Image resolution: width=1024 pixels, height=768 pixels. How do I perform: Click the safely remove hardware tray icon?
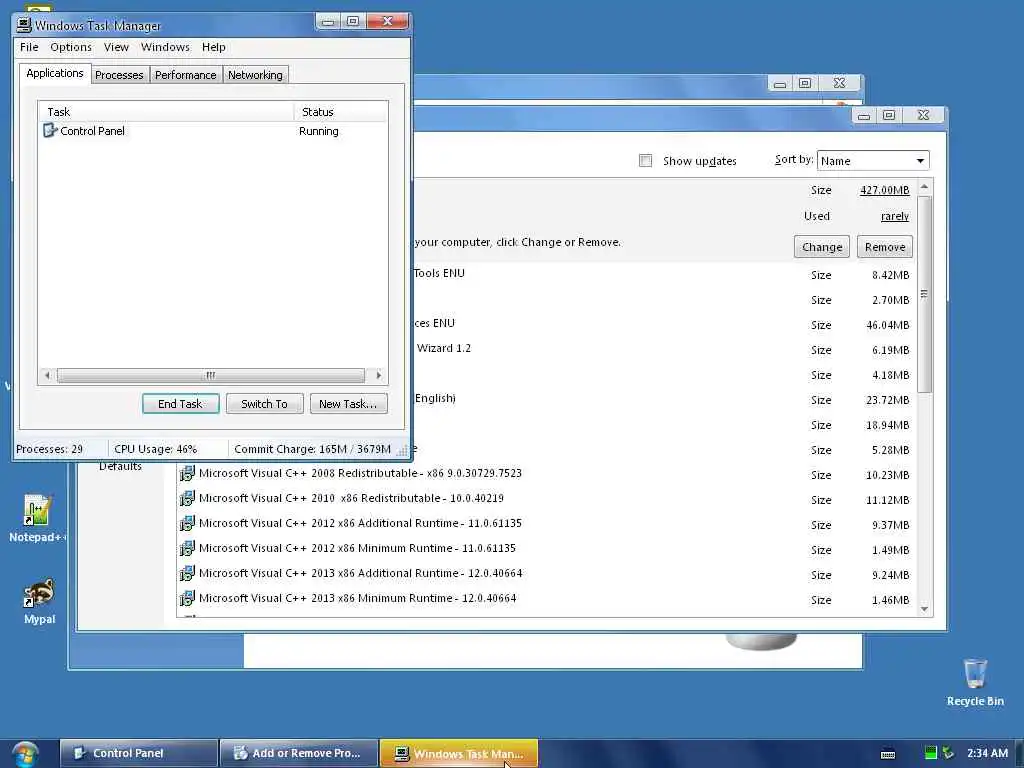coord(947,753)
